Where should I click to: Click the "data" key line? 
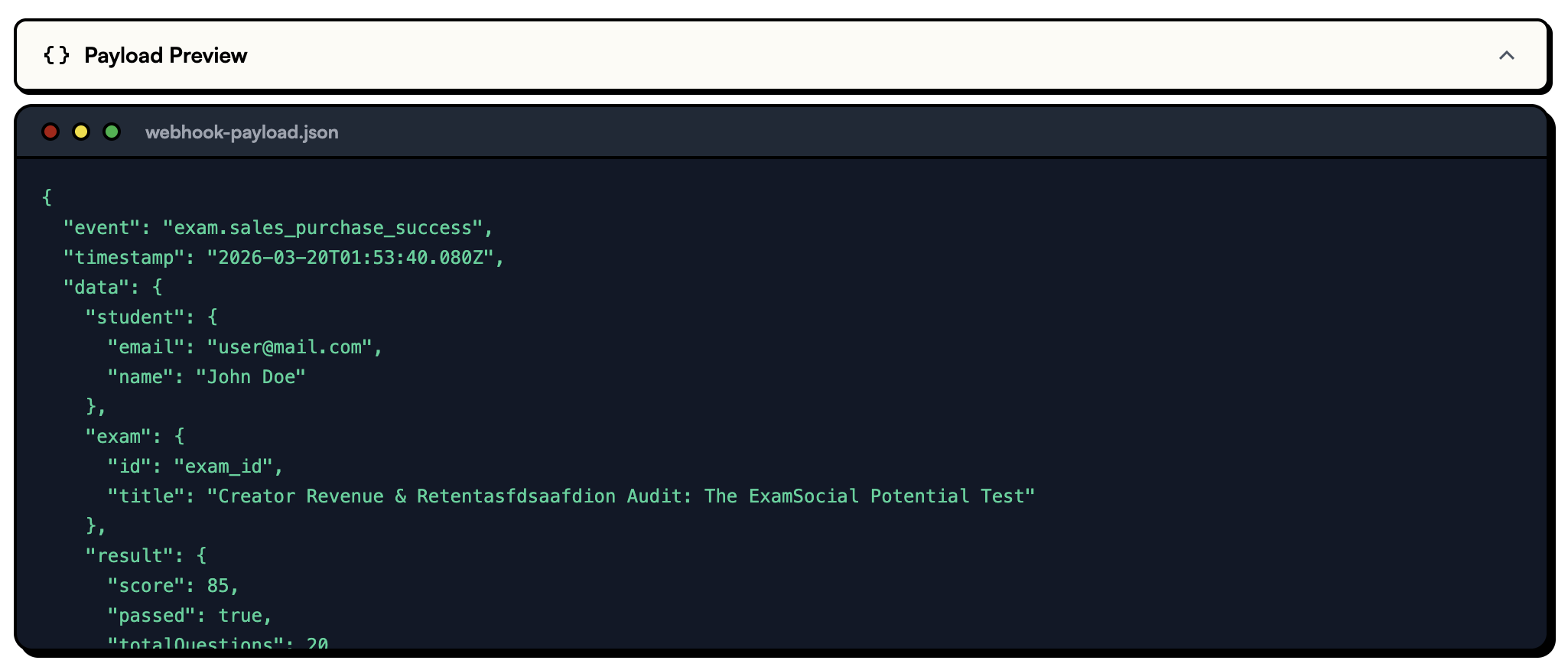(96, 288)
